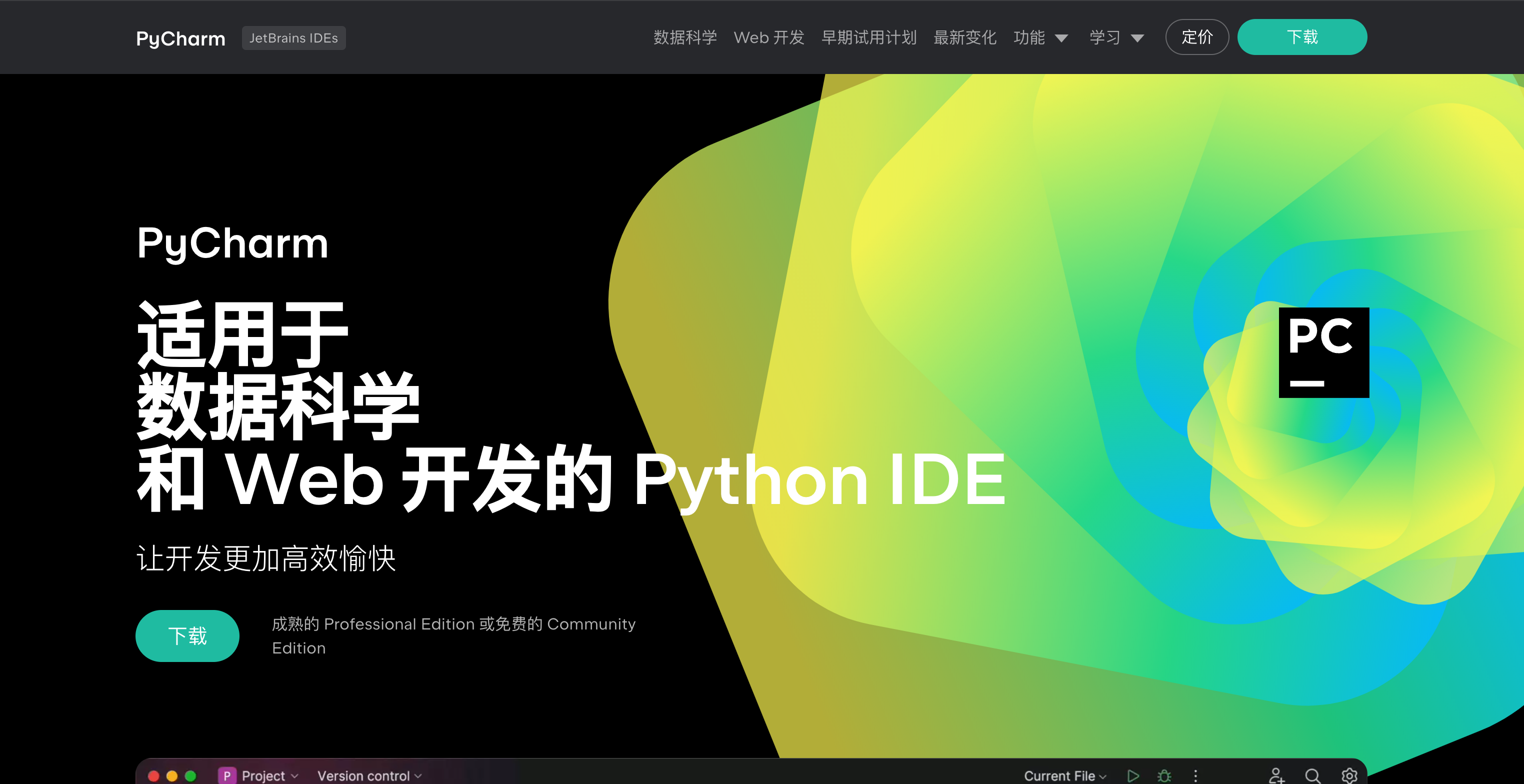Click the green maximize dot in IDE preview
The height and width of the screenshot is (784, 1524).
click(190, 775)
